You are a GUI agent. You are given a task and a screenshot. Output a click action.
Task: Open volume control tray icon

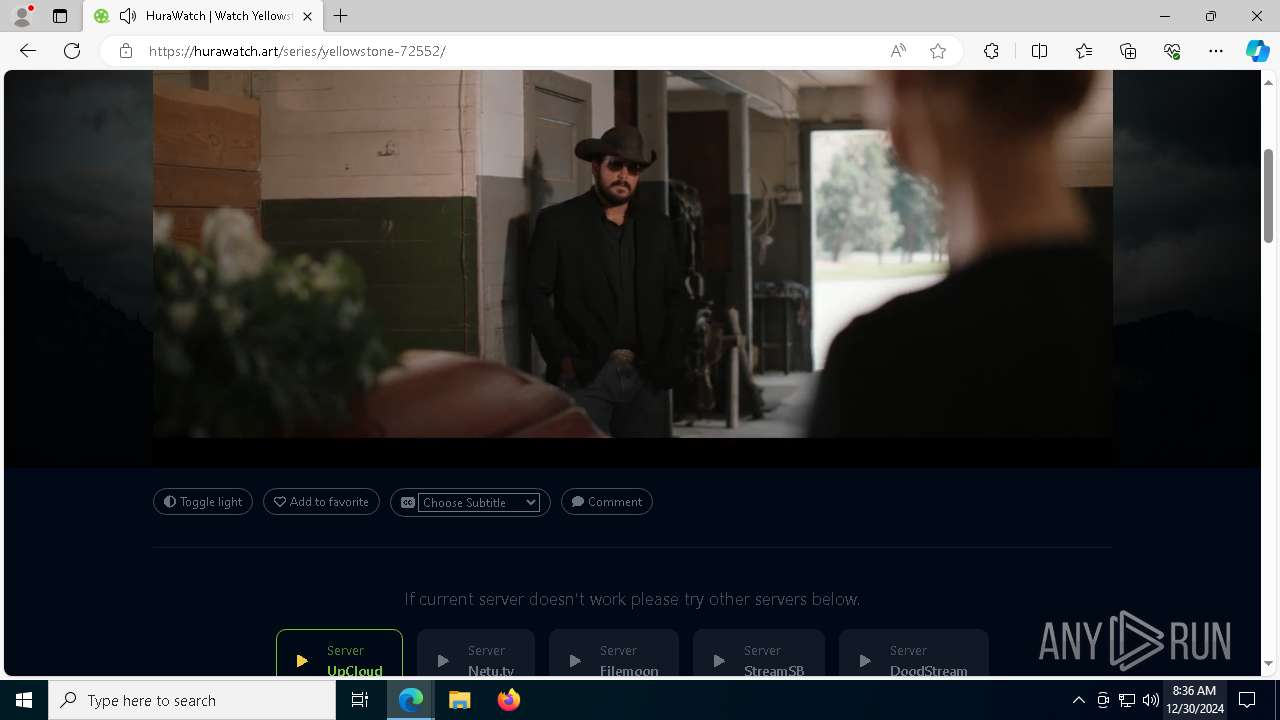(1150, 700)
